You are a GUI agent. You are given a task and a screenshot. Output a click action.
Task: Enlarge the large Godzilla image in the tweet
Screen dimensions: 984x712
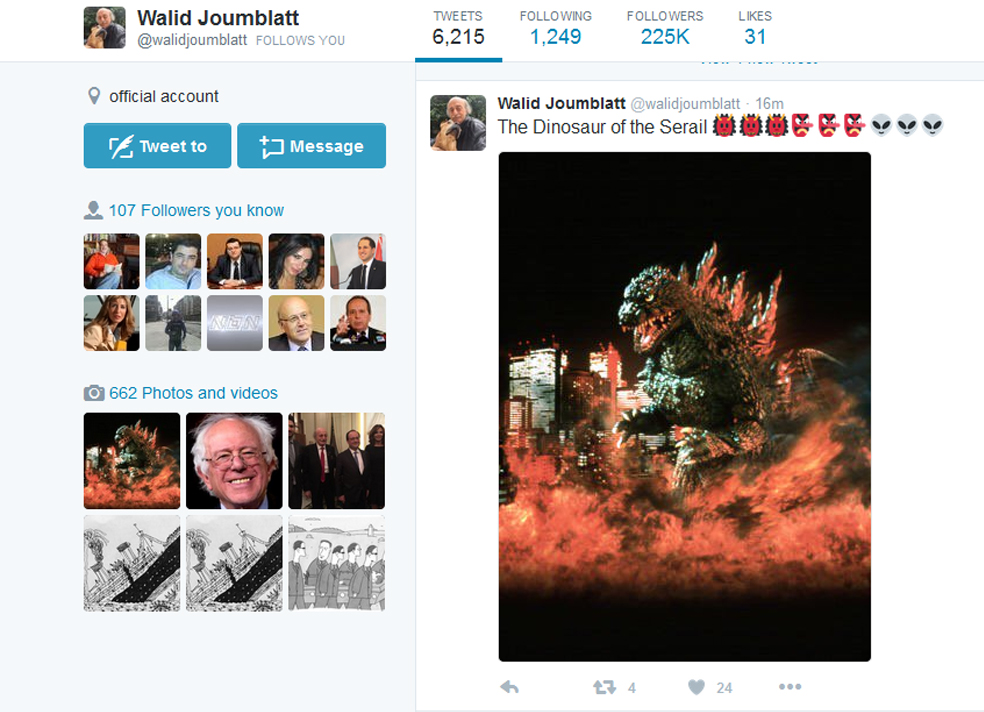[x=685, y=406]
